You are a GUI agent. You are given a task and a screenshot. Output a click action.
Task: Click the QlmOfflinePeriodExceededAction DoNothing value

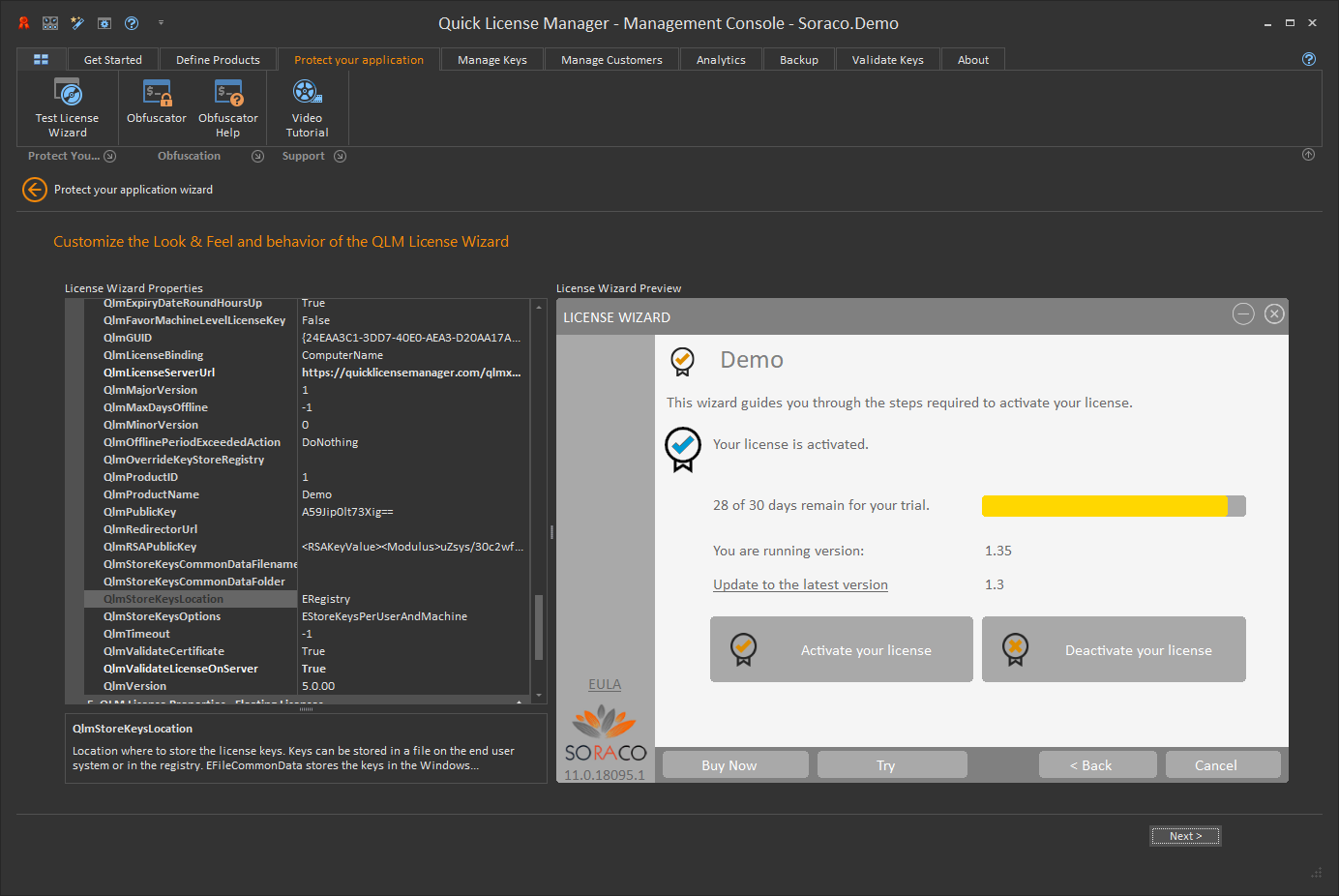413,442
